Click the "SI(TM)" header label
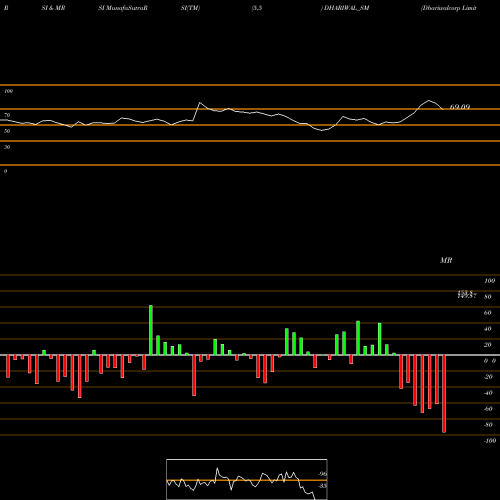The image size is (500, 500). point(190,8)
